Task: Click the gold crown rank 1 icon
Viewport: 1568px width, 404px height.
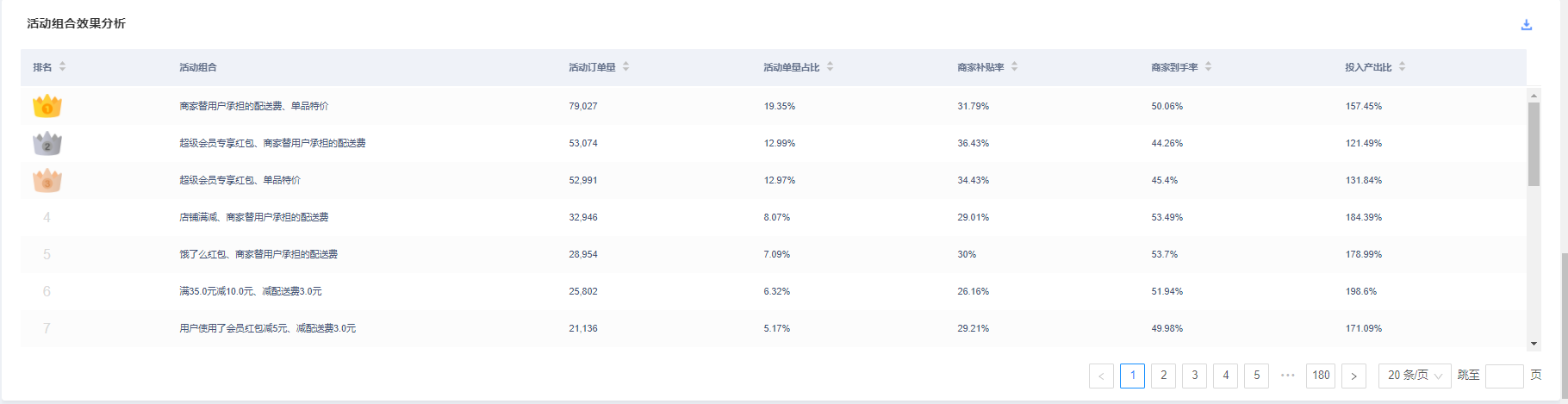Action: (47, 106)
